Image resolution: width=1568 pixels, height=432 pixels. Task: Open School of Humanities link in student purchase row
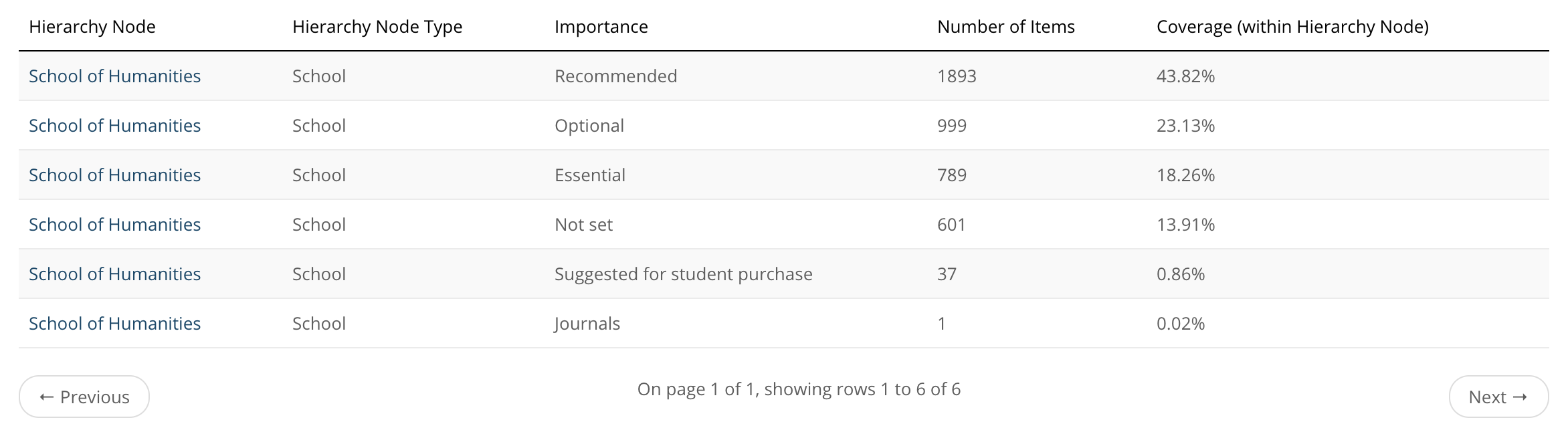tap(114, 274)
